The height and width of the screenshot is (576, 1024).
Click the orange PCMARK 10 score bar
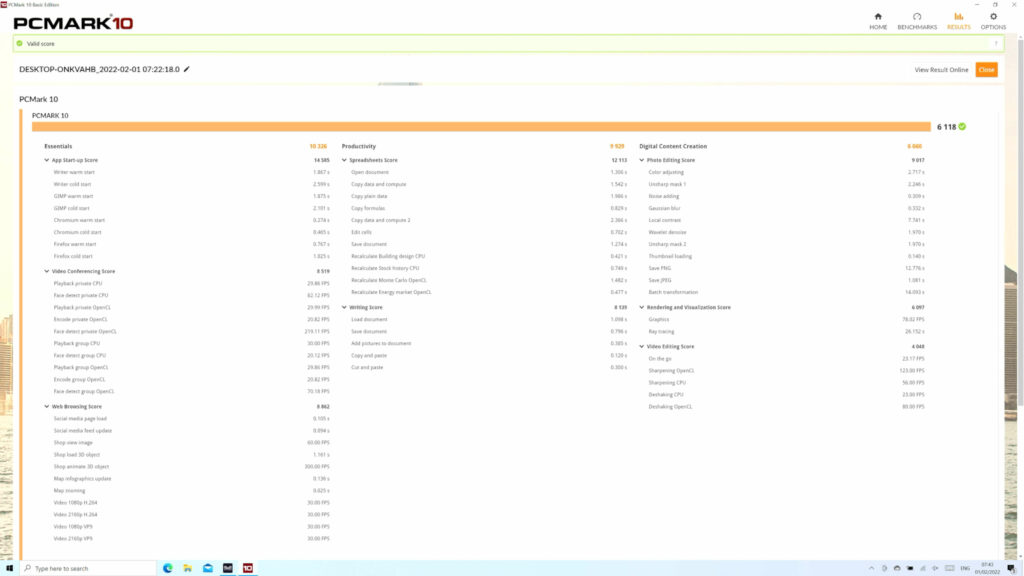pyautogui.click(x=481, y=127)
